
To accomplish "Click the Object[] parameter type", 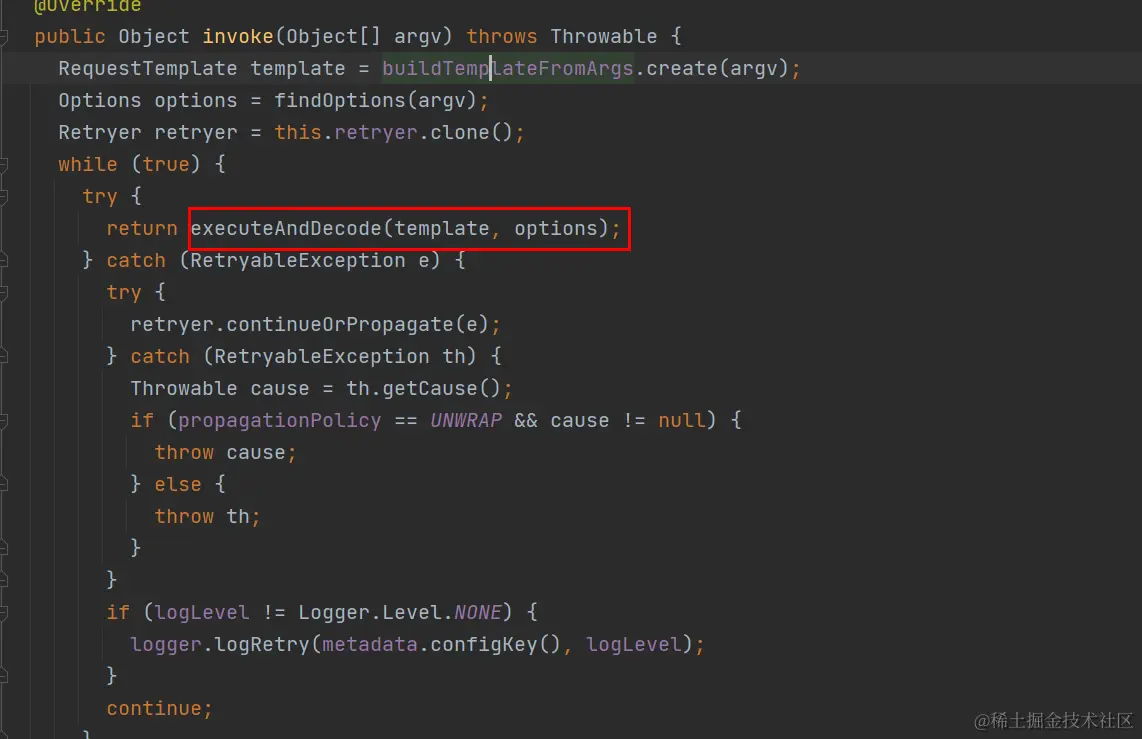I will (334, 36).
